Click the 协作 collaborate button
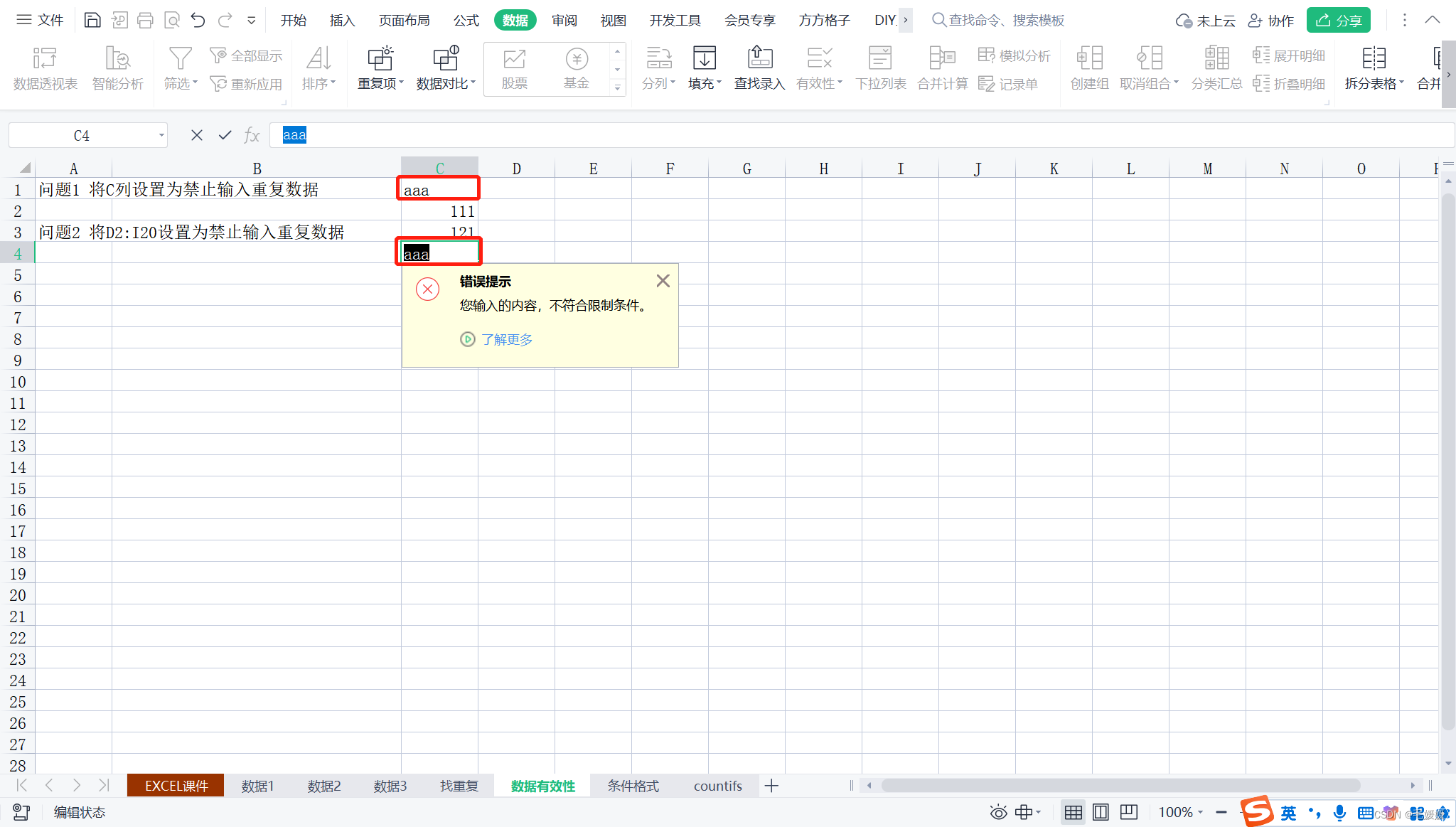Screen dimensions: 1456x827 (1271, 20)
